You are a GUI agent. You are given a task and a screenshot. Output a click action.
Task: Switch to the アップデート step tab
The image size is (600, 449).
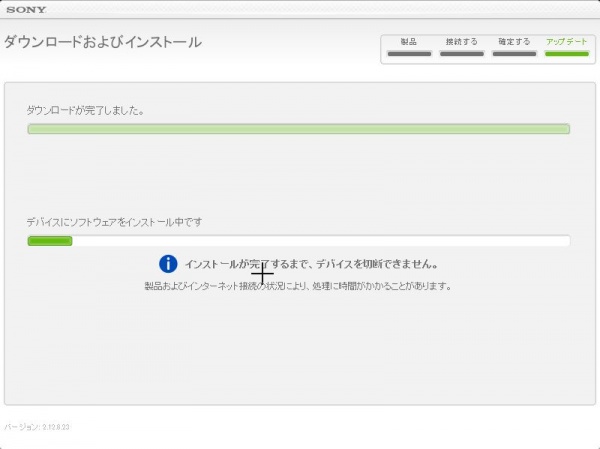pyautogui.click(x=567, y=42)
